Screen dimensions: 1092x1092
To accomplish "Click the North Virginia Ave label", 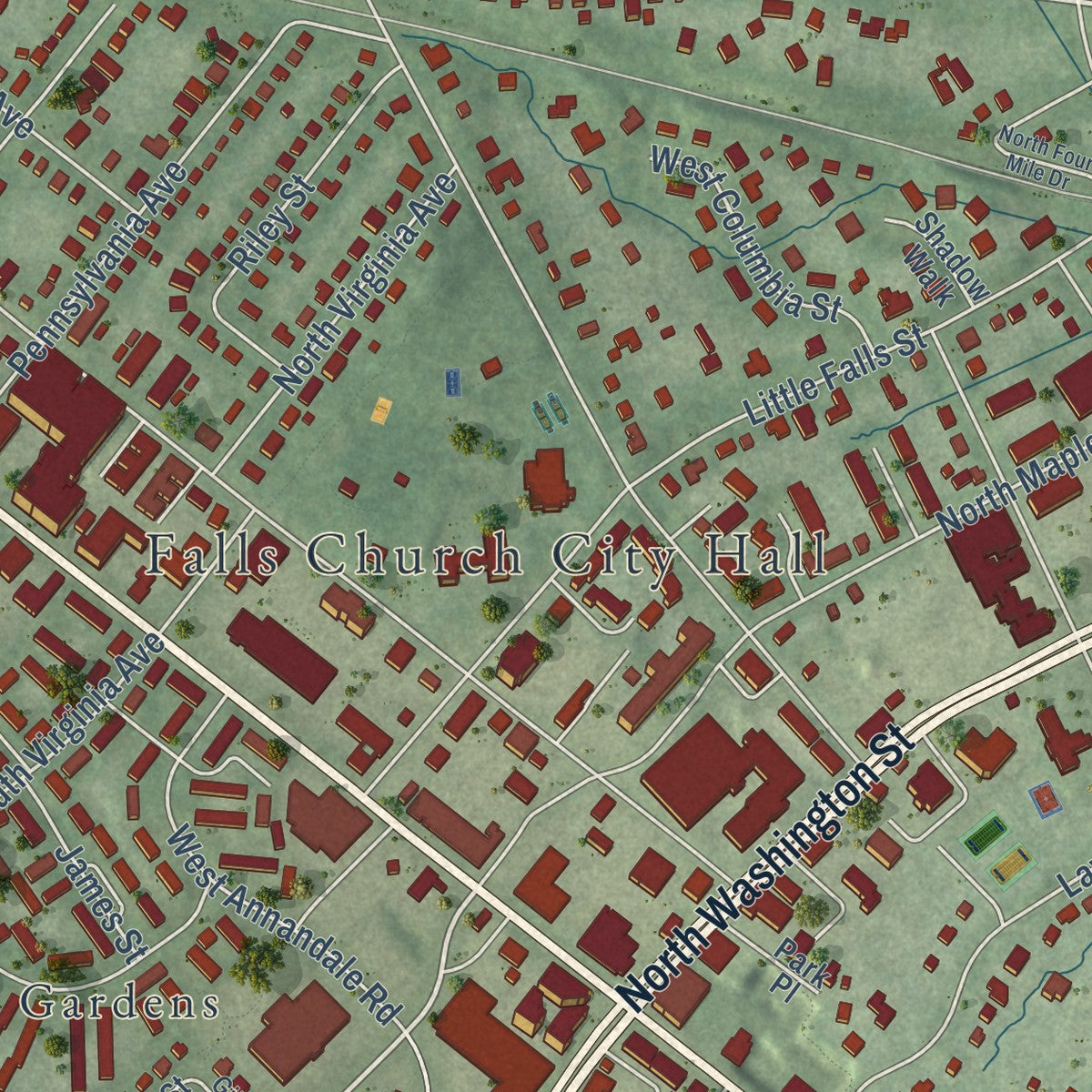I will pos(366,283).
